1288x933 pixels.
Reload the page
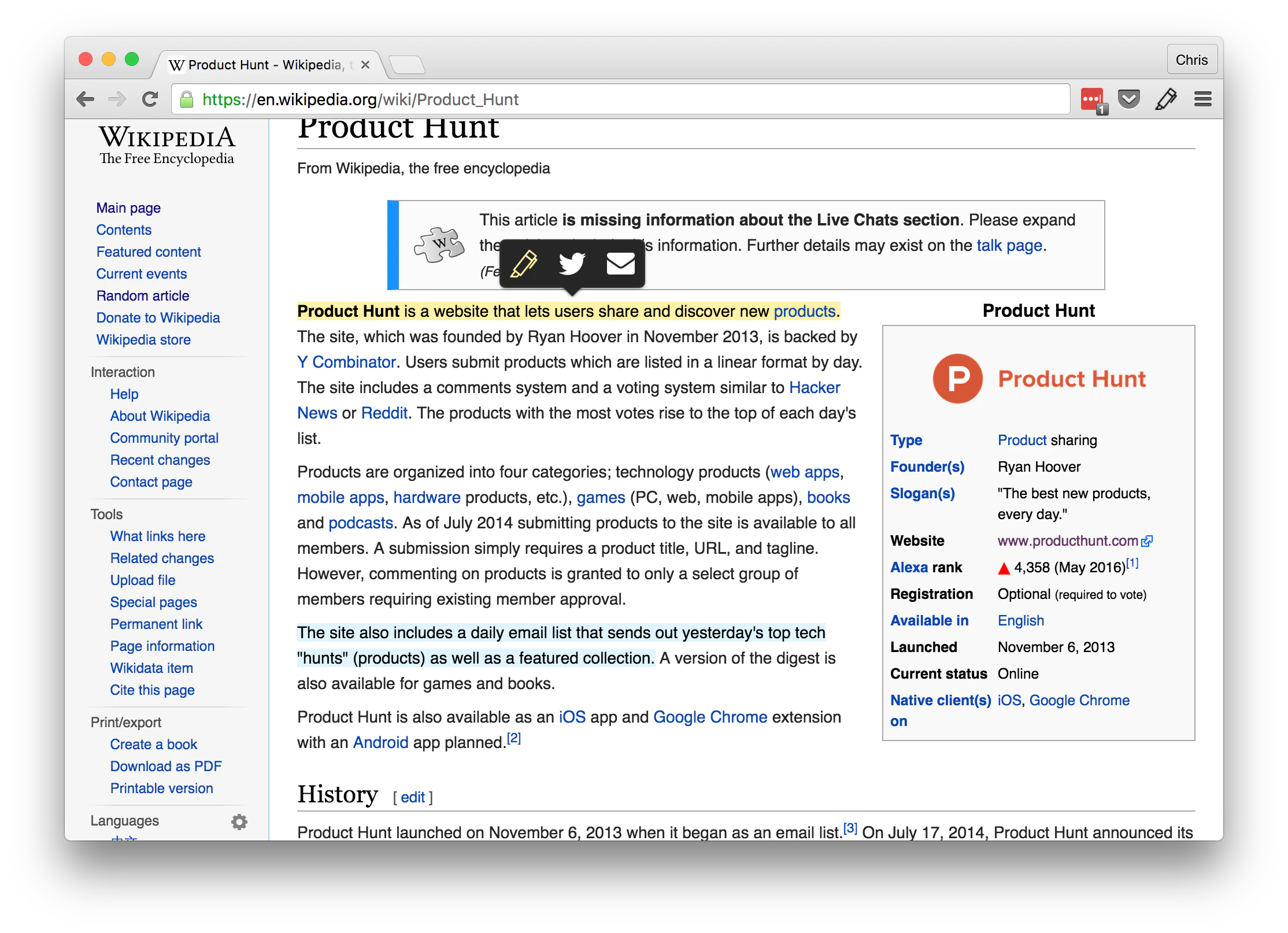[150, 99]
